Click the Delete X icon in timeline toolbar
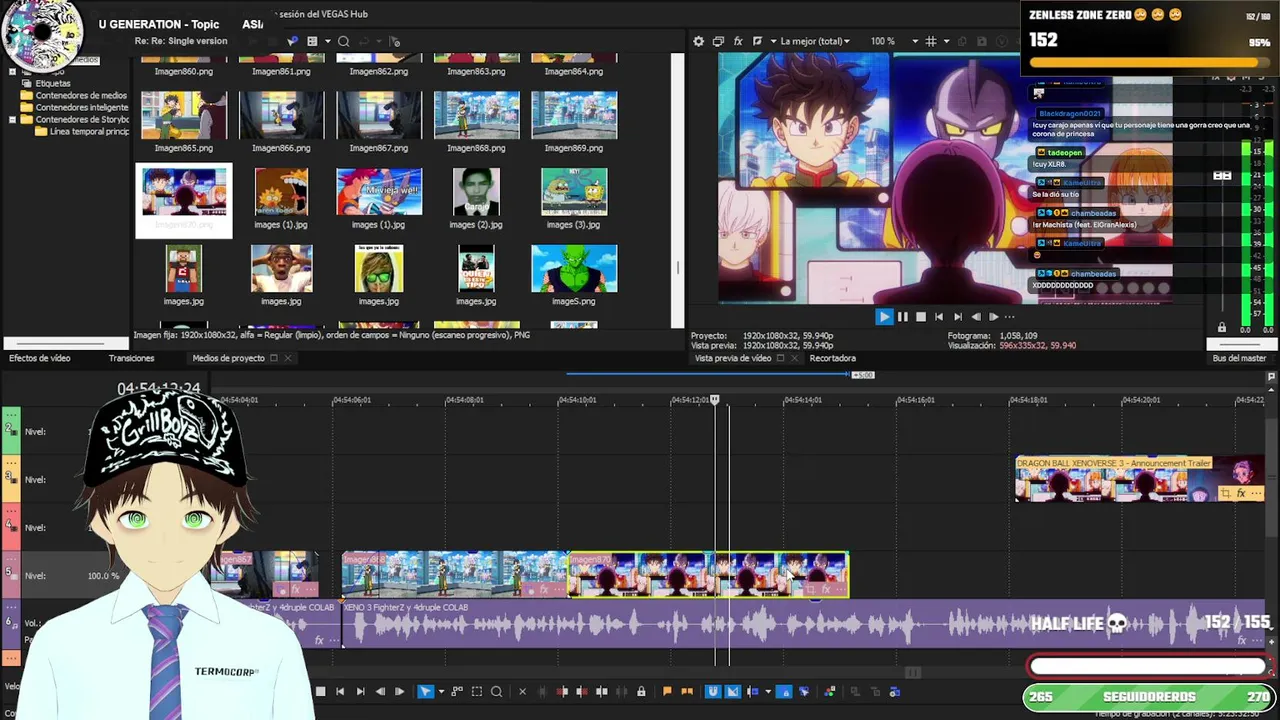The height and width of the screenshot is (720, 1280). (522, 691)
